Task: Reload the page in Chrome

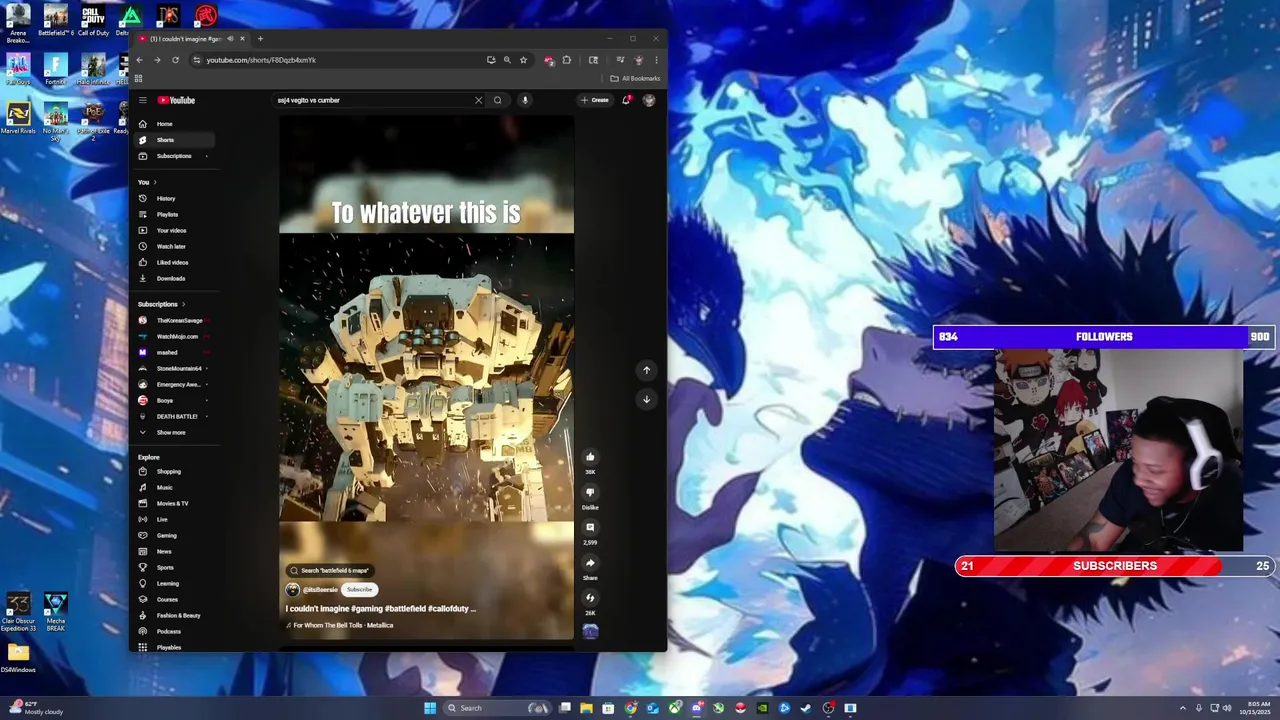Action: (x=175, y=60)
